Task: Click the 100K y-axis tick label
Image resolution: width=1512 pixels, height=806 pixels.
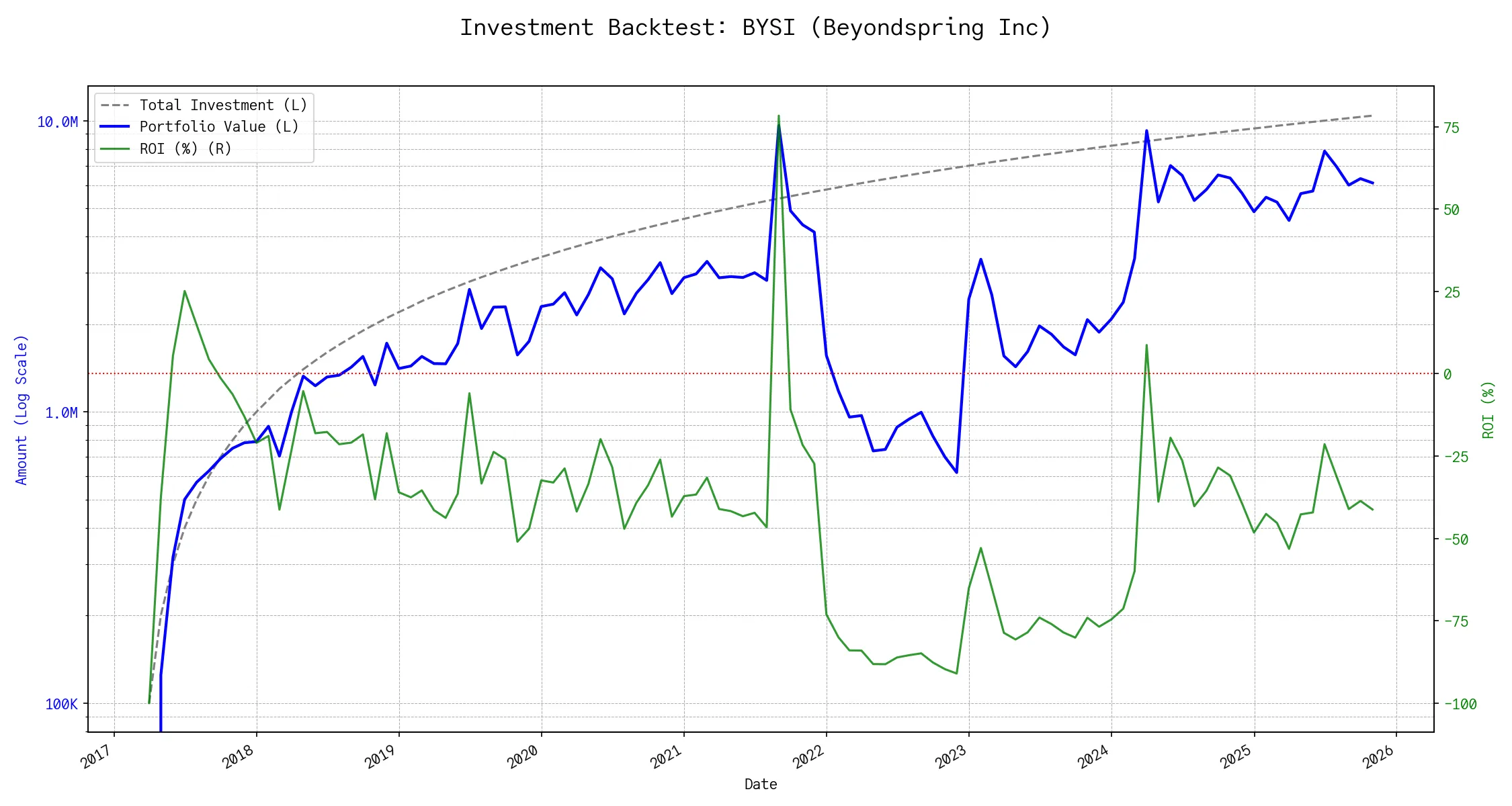Action: pos(62,705)
